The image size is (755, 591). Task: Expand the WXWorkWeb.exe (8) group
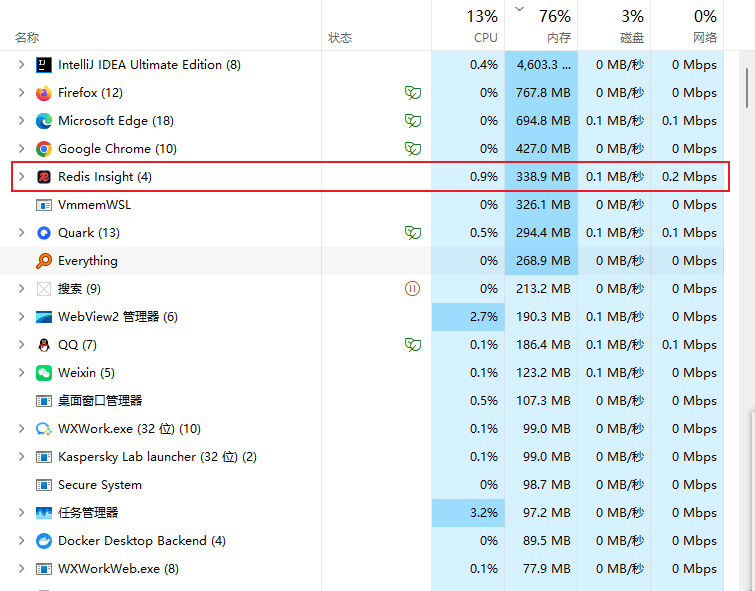tap(21, 569)
